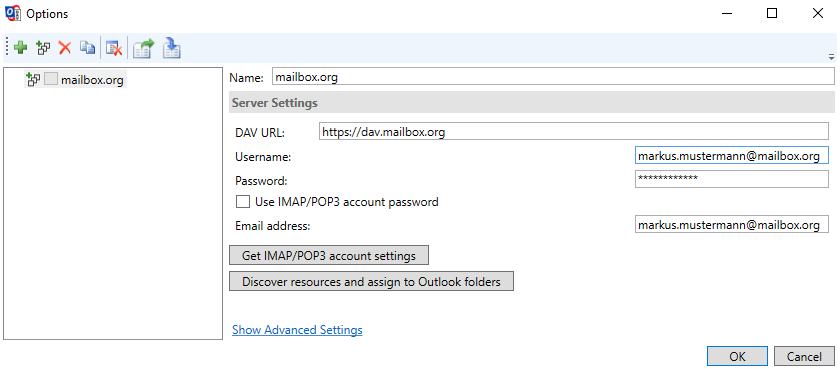
Task: Click the add multiple profiles icon
Action: click(x=43, y=48)
